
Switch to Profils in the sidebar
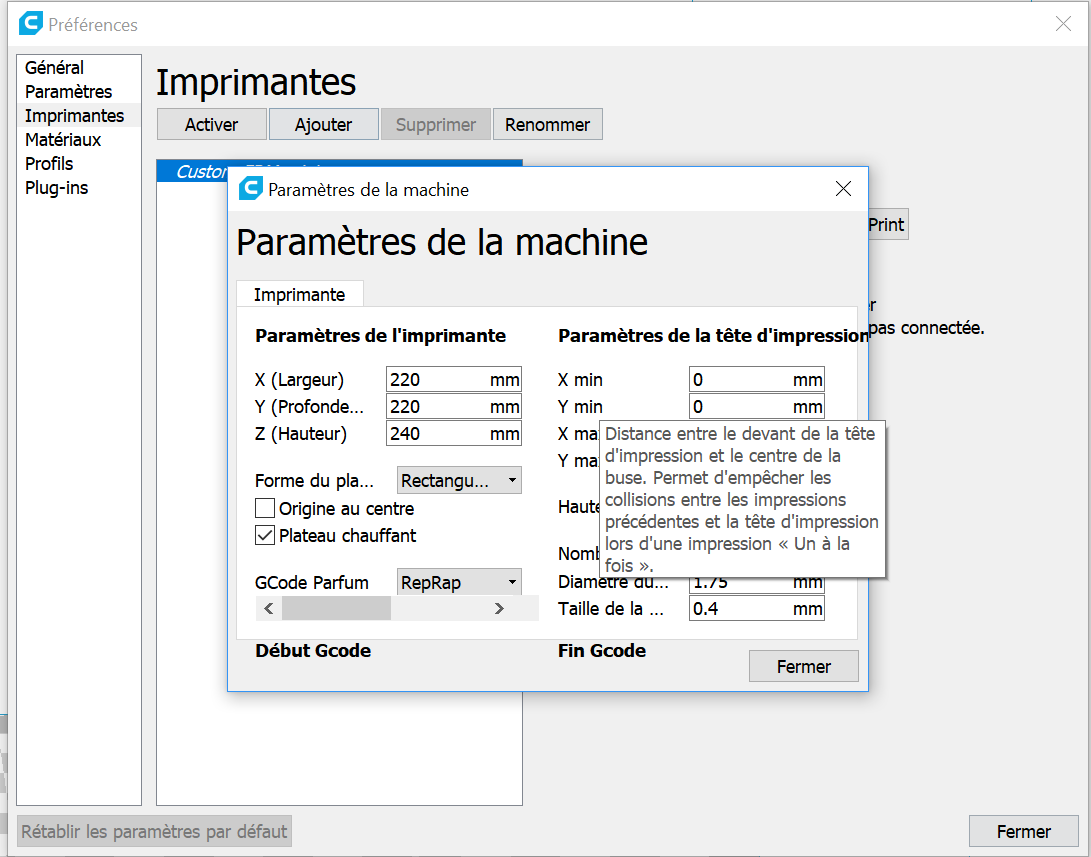[x=49, y=164]
